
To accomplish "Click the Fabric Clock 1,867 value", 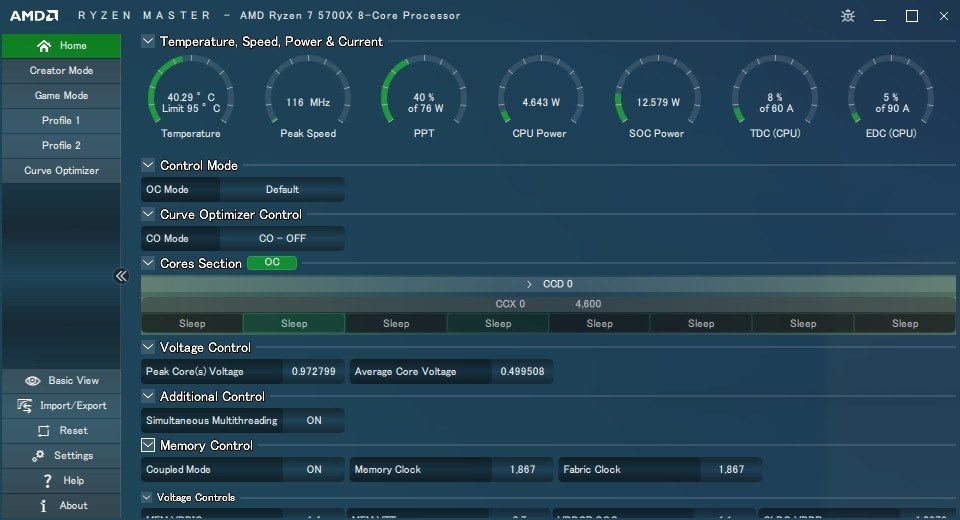I will point(731,470).
